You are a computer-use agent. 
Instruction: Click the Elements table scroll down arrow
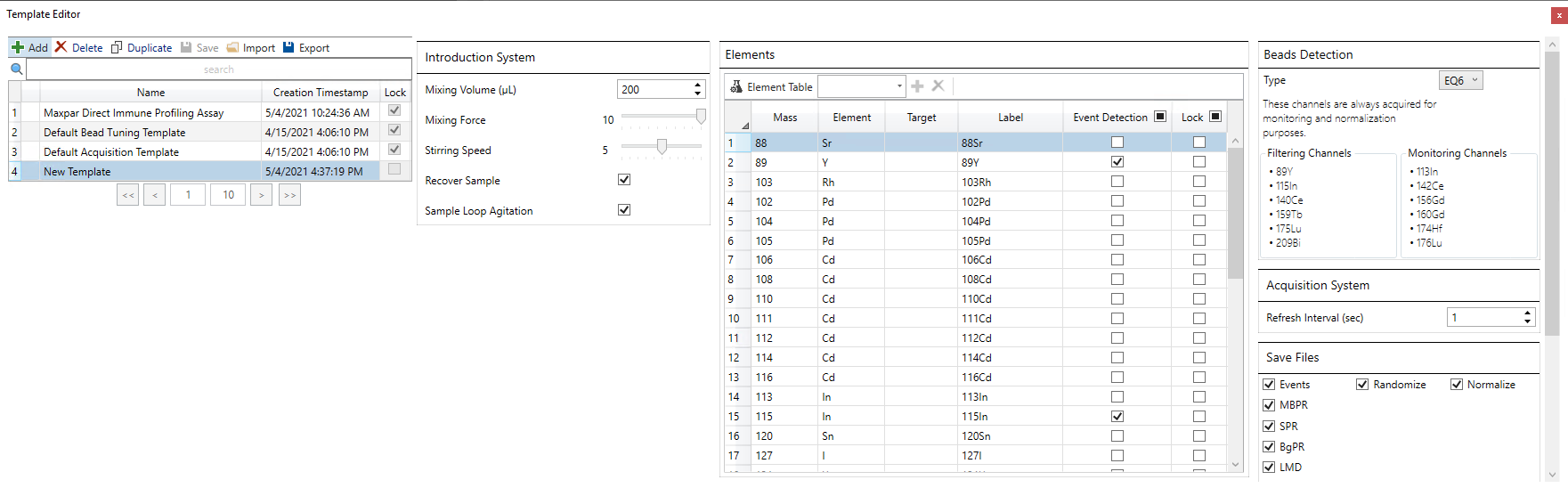pyautogui.click(x=1235, y=464)
